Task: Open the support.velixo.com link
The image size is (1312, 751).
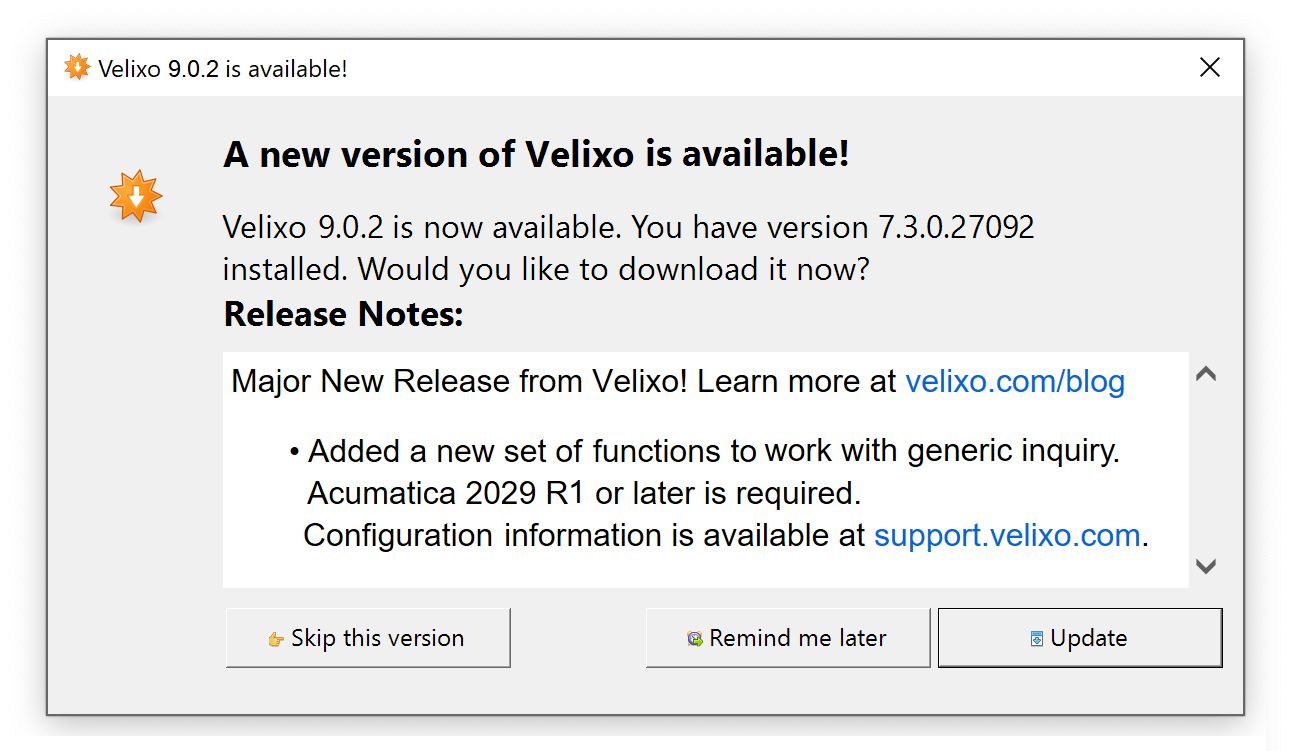Action: [x=1007, y=535]
